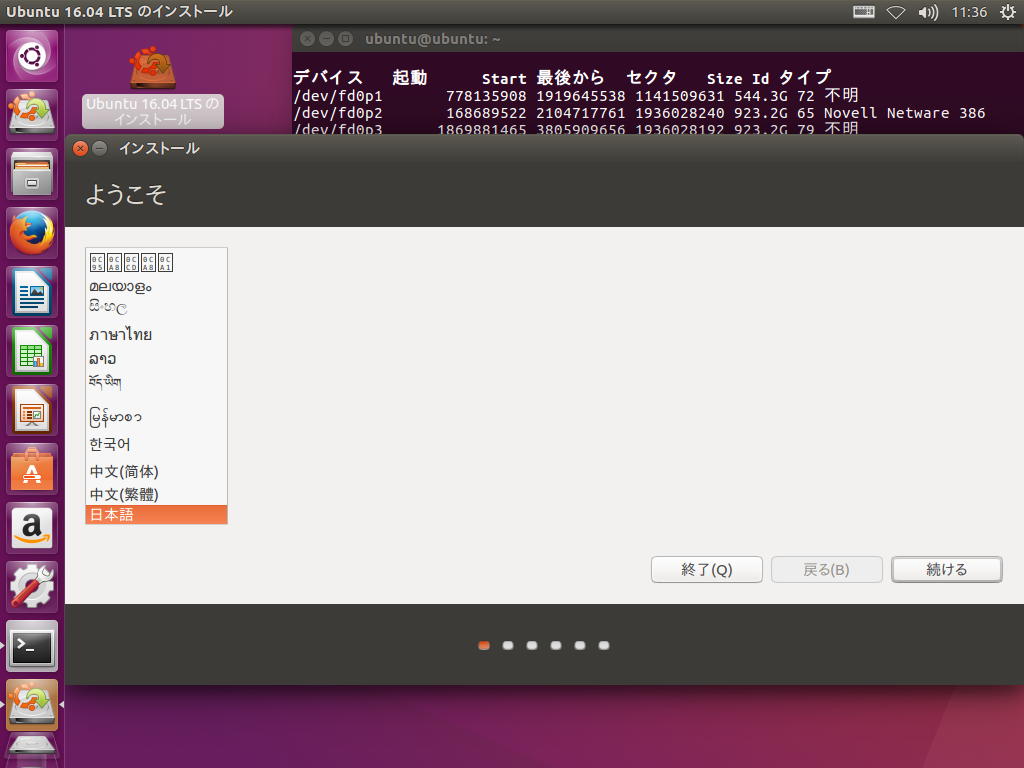Open system power menu gear

tap(1008, 12)
